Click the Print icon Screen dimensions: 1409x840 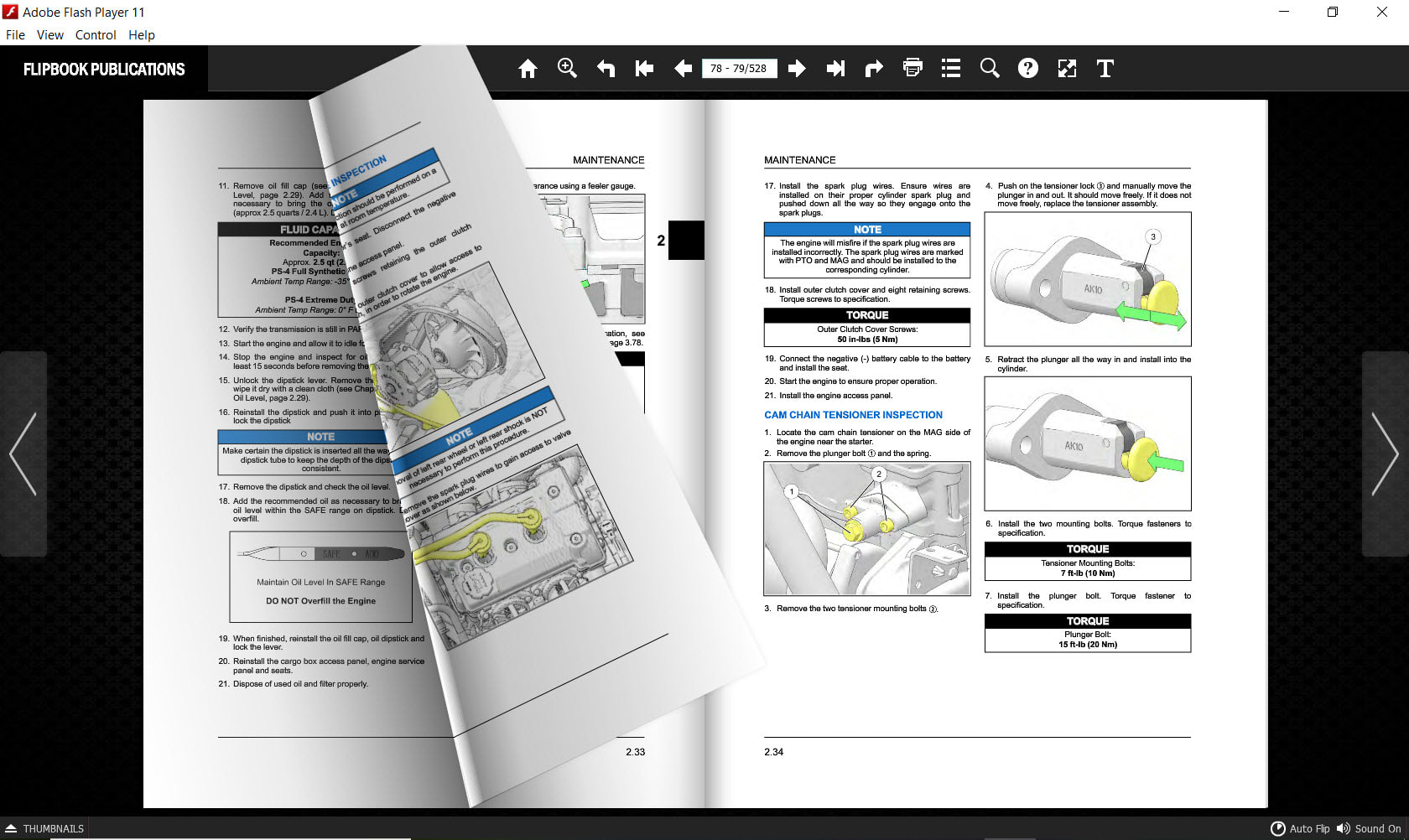point(912,69)
